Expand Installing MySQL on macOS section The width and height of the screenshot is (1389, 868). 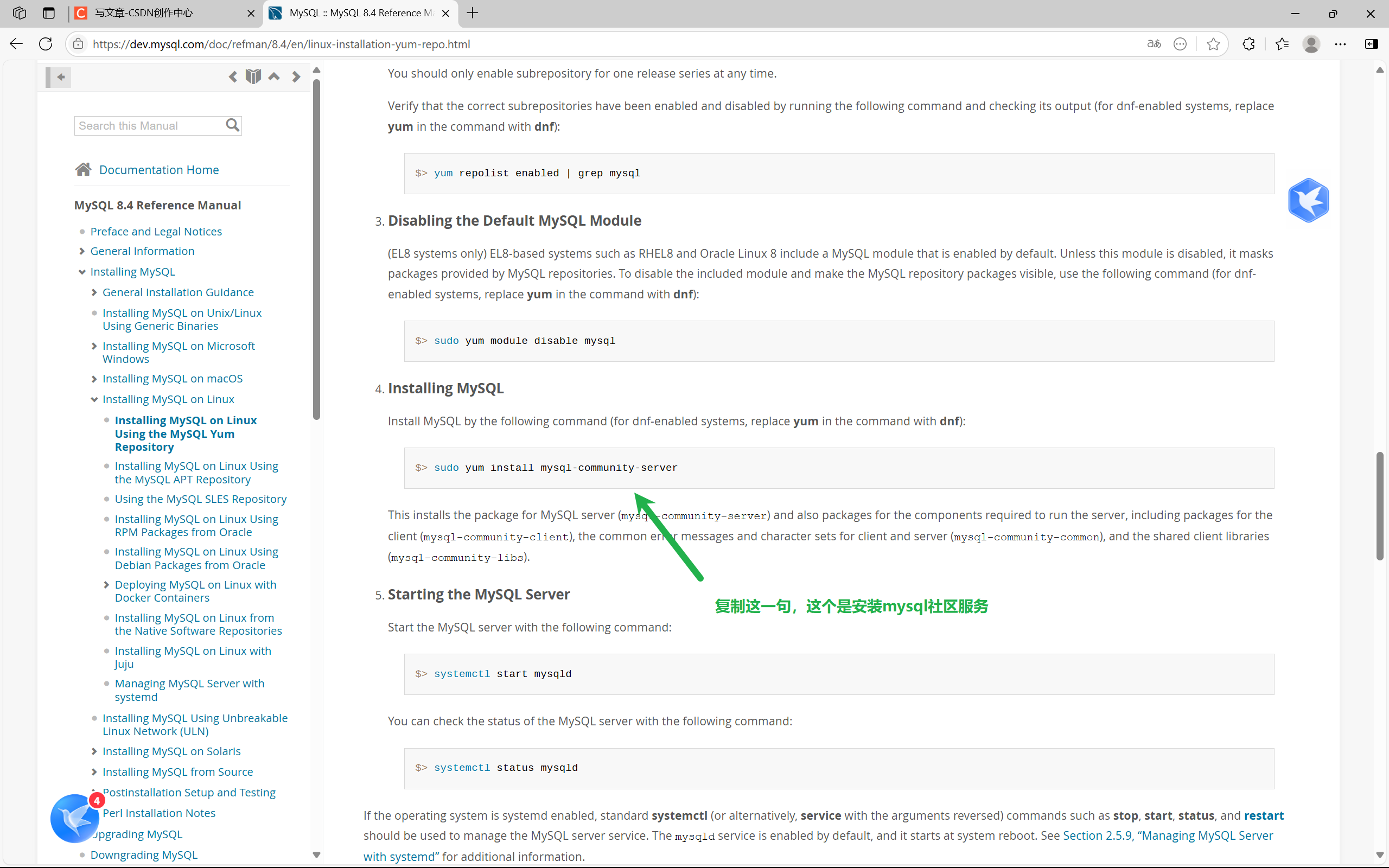click(94, 379)
